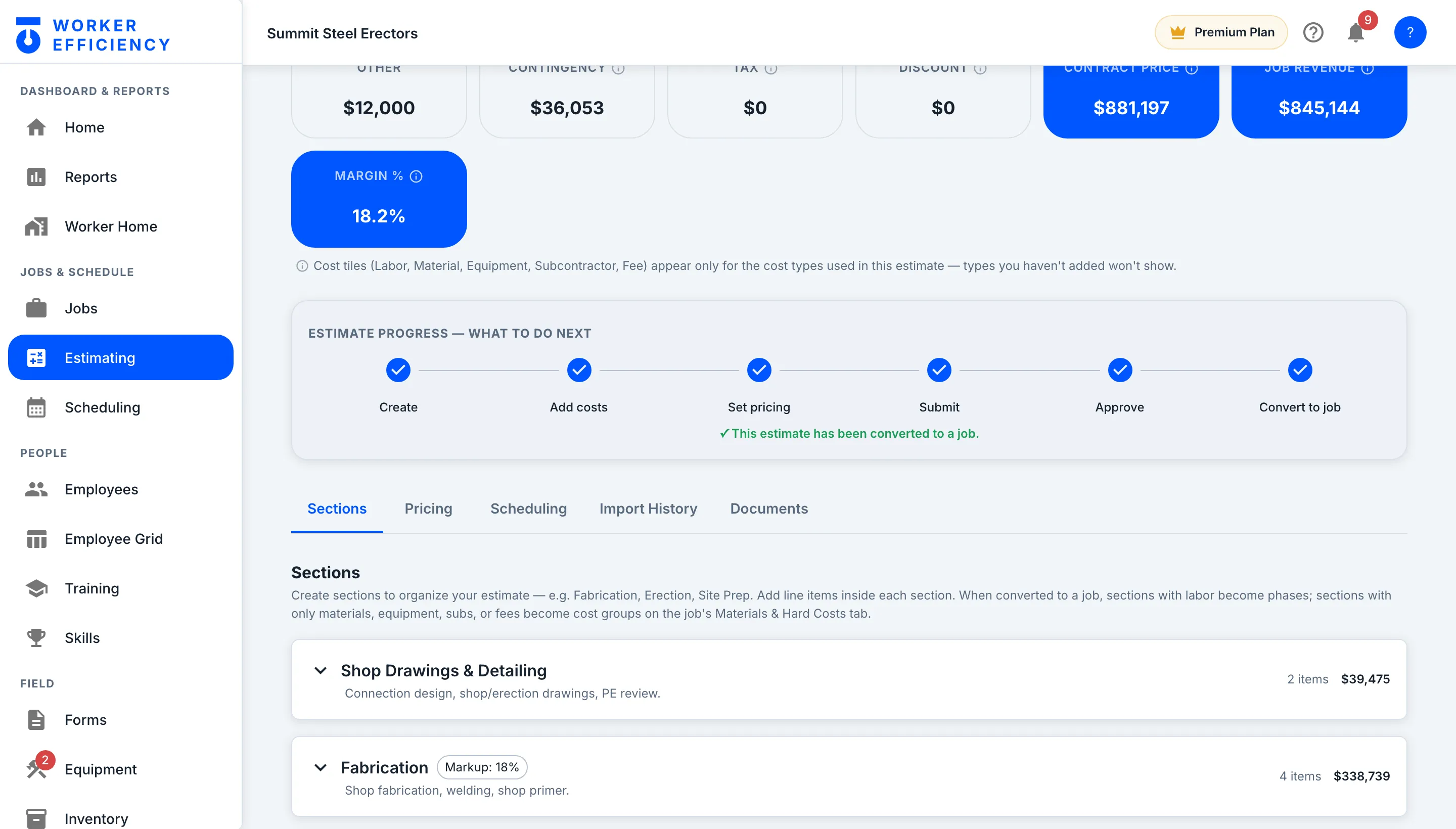1456x829 pixels.
Task: Go to Home in sidebar
Action: 121,127
